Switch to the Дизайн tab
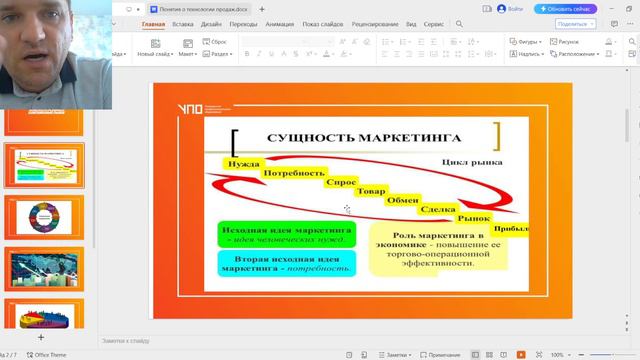Screen dimensions: 640x360 (211, 24)
